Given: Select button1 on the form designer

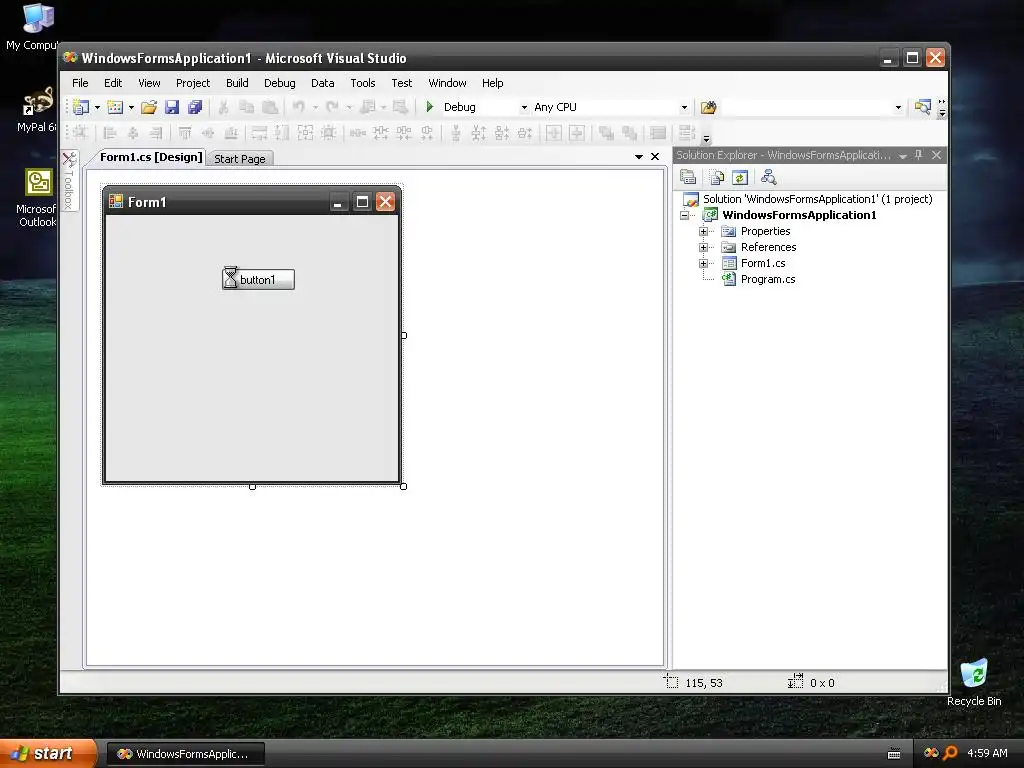Looking at the screenshot, I should click(x=259, y=280).
